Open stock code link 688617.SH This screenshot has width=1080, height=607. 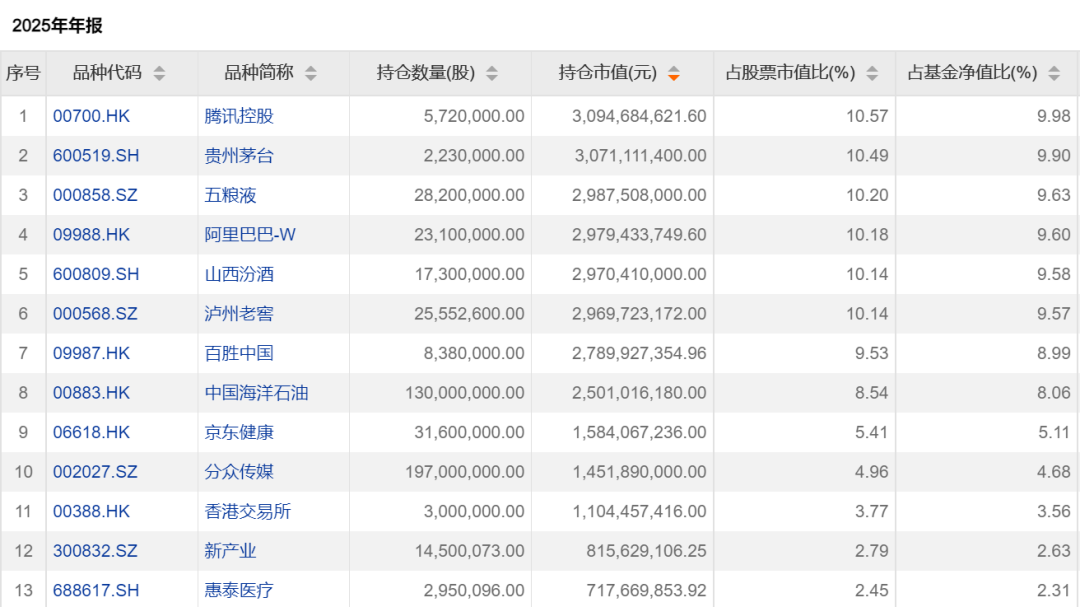pyautogui.click(x=96, y=590)
